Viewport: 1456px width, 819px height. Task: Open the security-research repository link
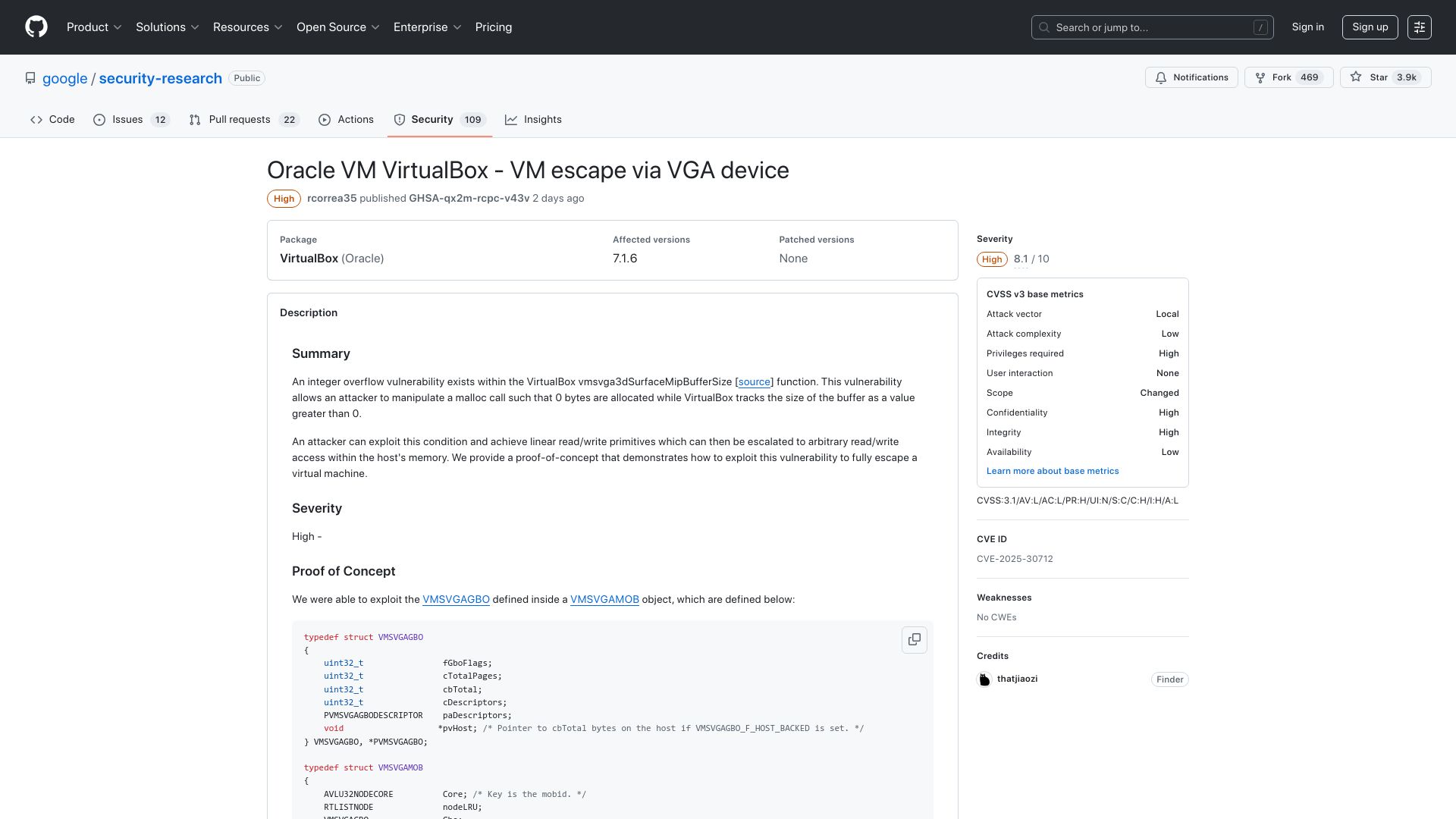161,79
